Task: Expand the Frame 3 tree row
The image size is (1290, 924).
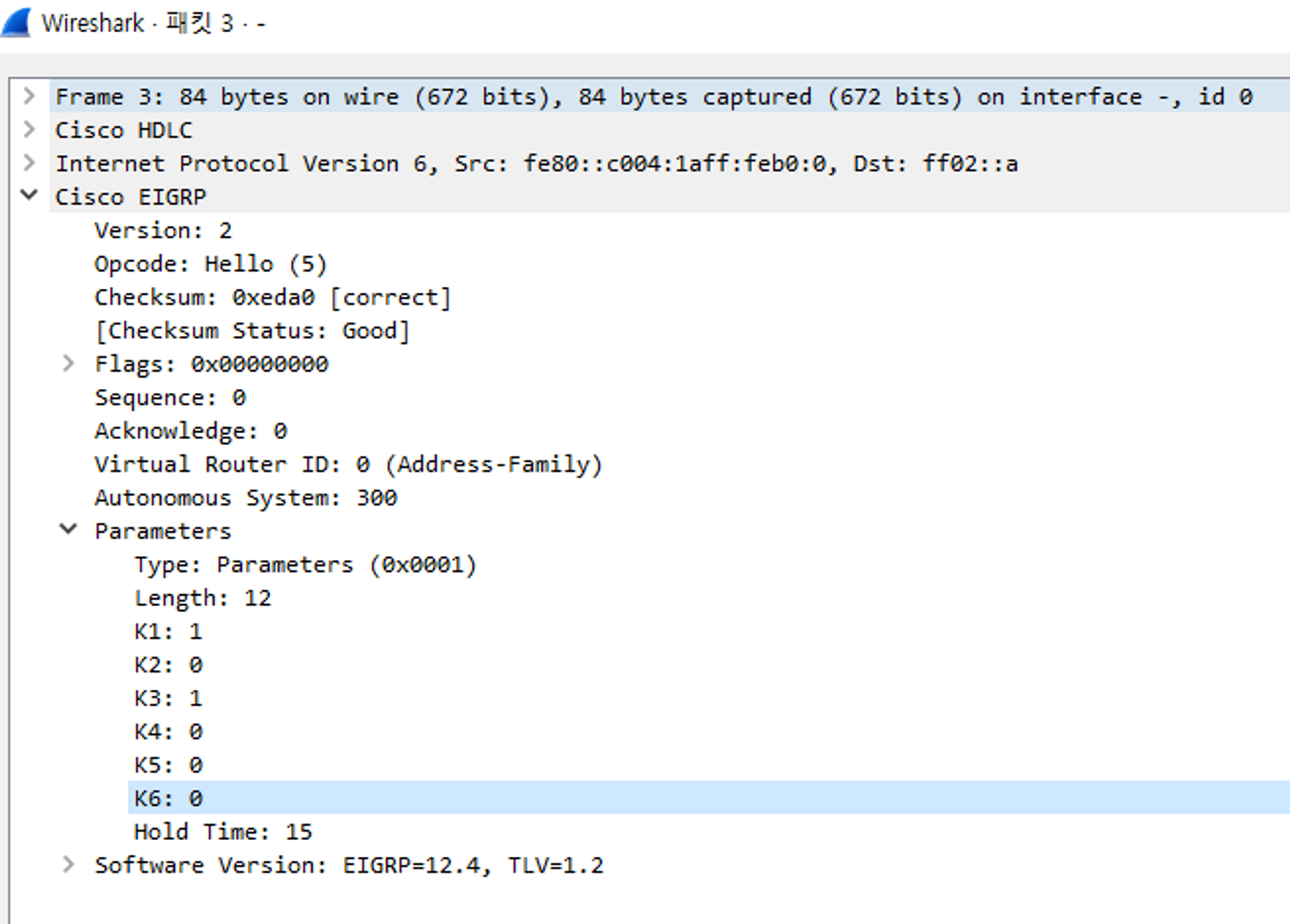Action: [29, 96]
